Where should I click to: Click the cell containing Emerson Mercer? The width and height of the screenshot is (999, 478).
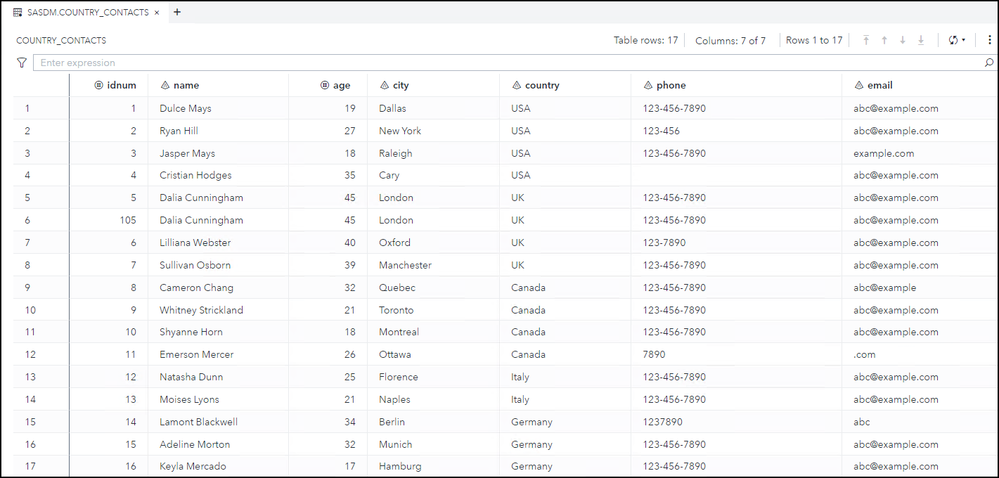197,355
